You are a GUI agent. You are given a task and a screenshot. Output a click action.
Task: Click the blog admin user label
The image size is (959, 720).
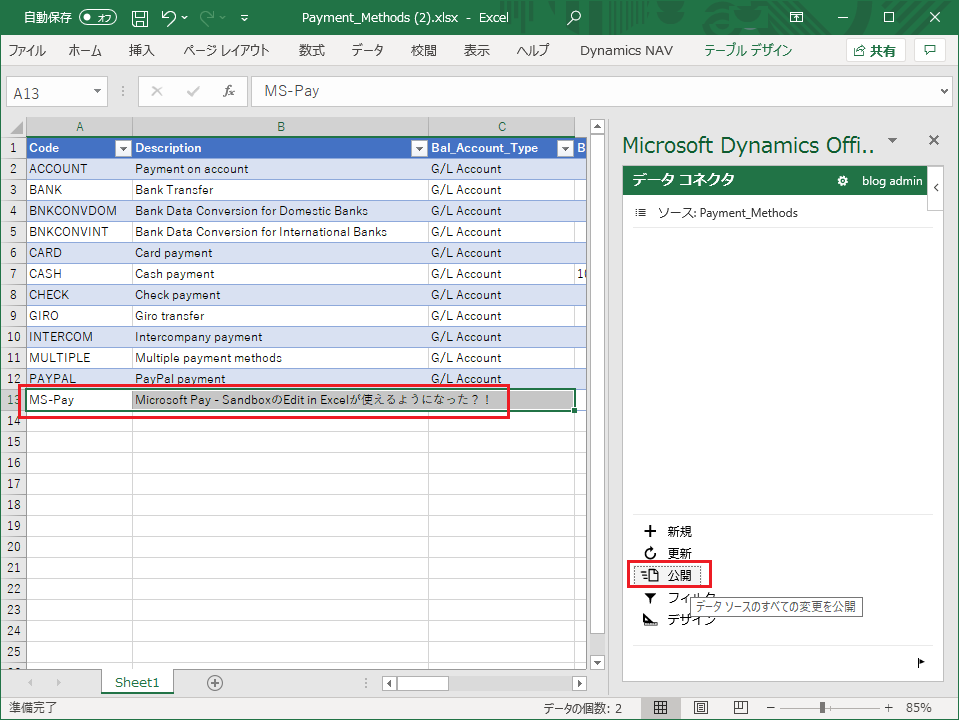pyautogui.click(x=892, y=181)
